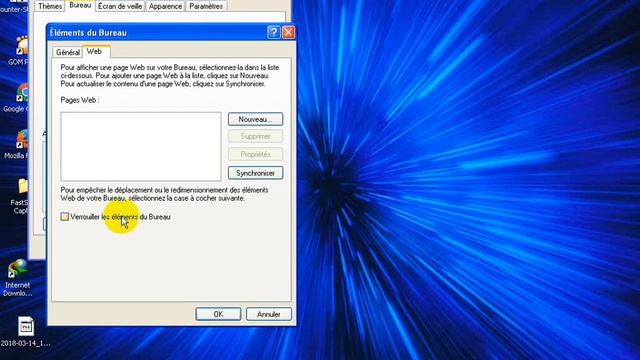
Task: Click the Nouveau... button
Action: tap(255, 119)
